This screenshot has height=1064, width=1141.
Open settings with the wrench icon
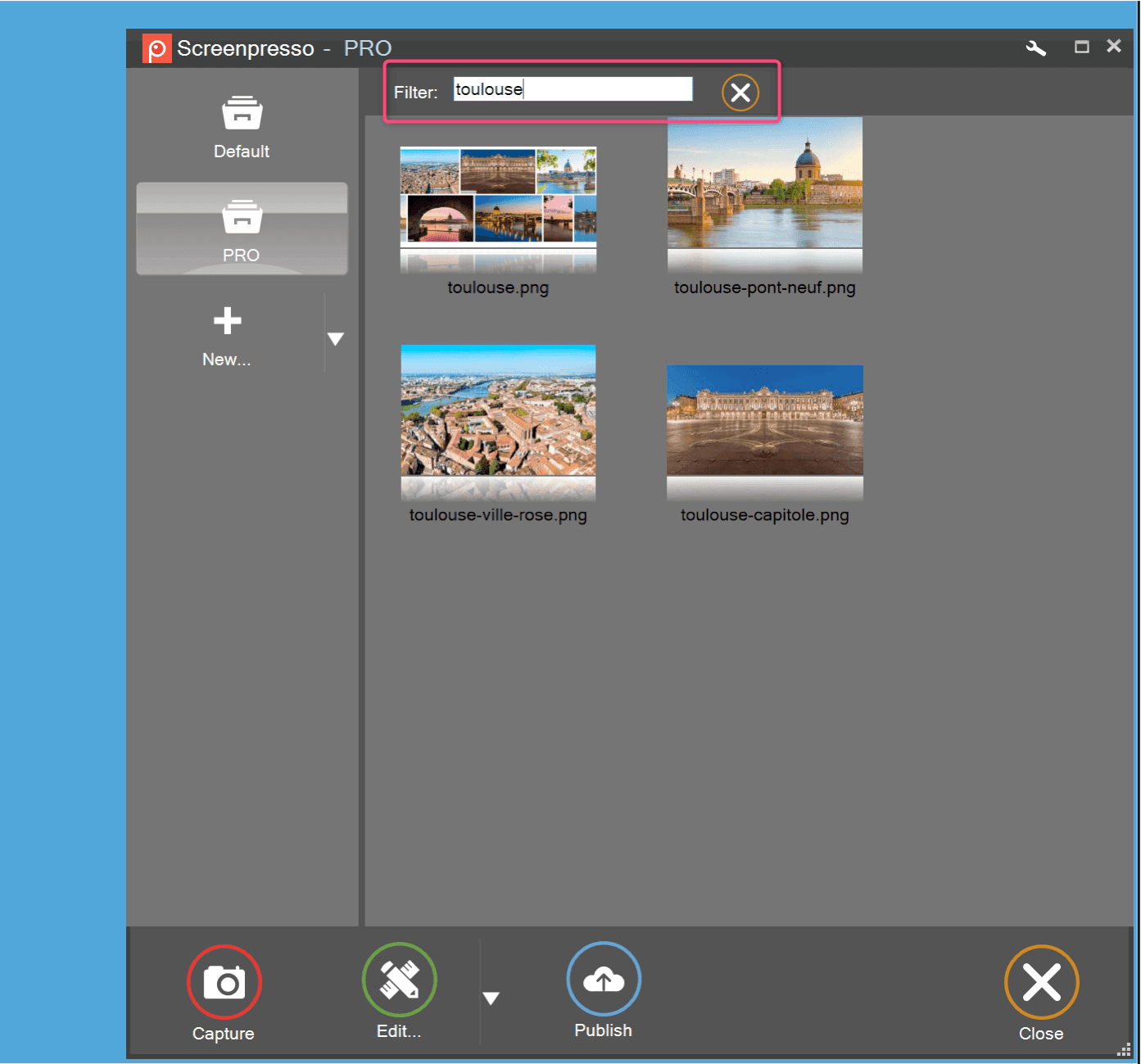click(x=1035, y=48)
